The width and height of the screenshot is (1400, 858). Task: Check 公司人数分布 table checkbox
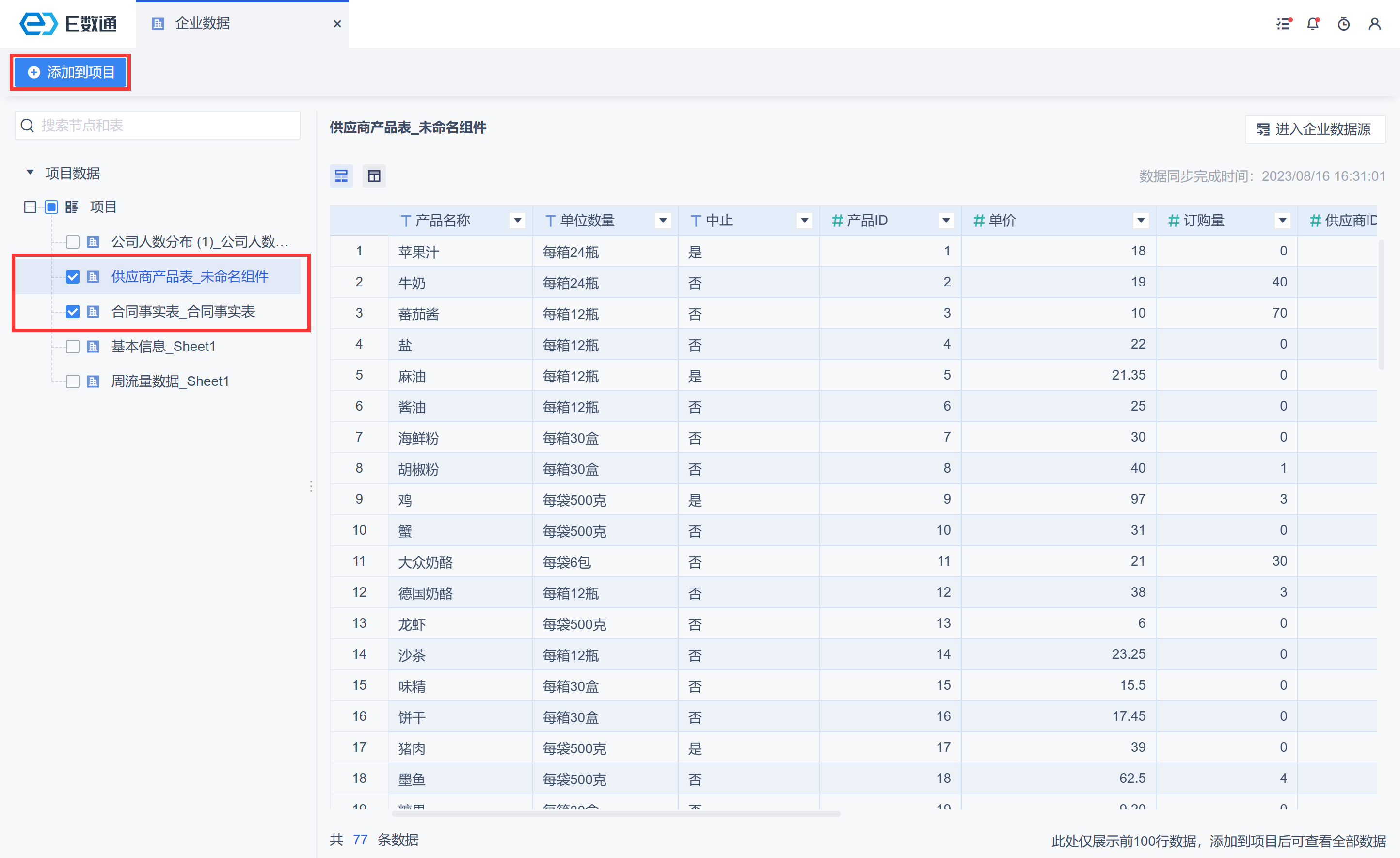73,242
